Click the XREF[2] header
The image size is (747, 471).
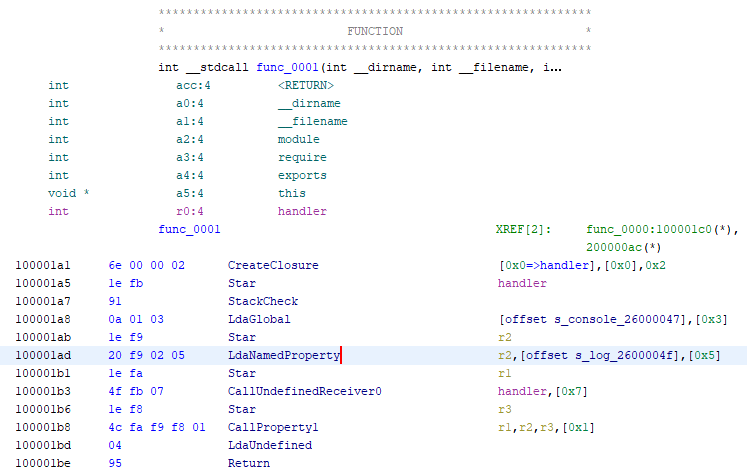524,230
